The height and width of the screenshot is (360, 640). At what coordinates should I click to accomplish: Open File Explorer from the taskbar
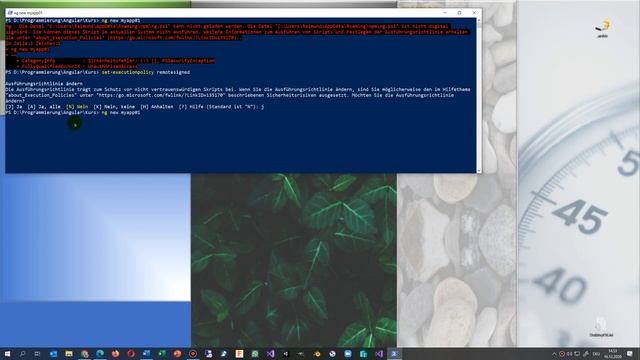click(x=69, y=353)
